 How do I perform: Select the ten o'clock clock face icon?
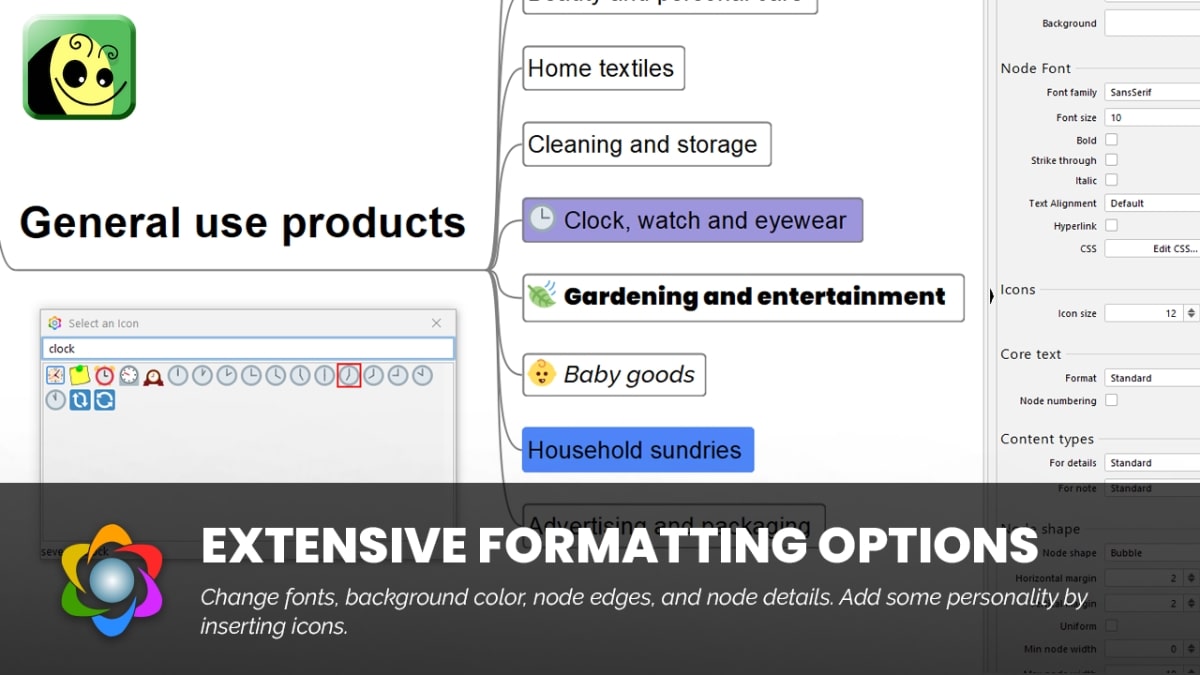[423, 376]
